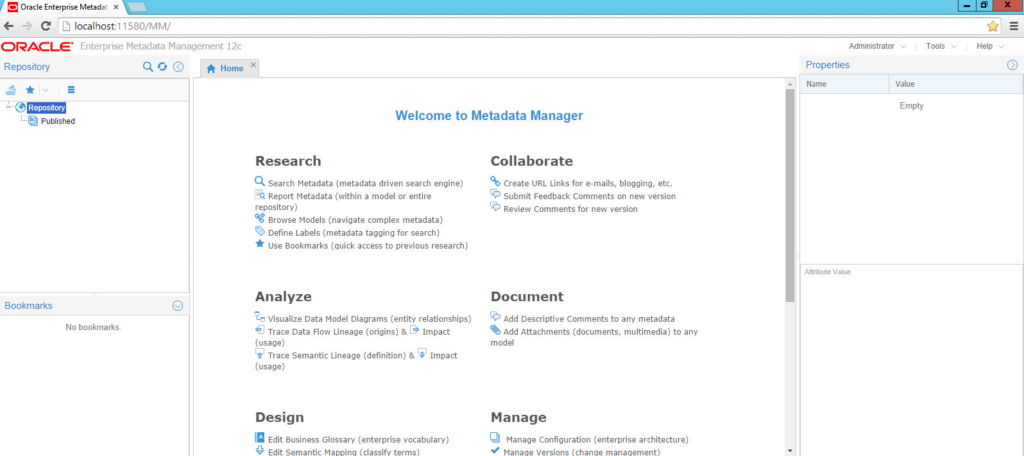Click the Browse Models icon

tap(260, 218)
